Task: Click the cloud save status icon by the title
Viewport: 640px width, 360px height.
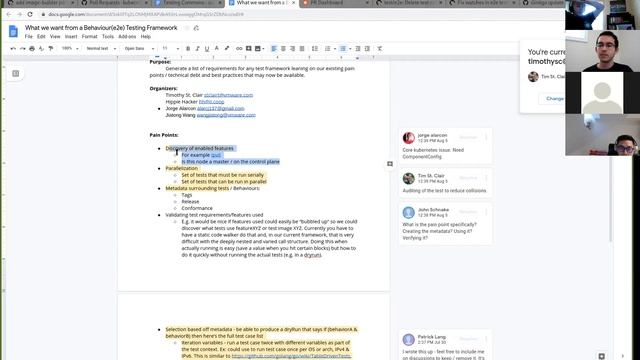Action: [x=196, y=28]
